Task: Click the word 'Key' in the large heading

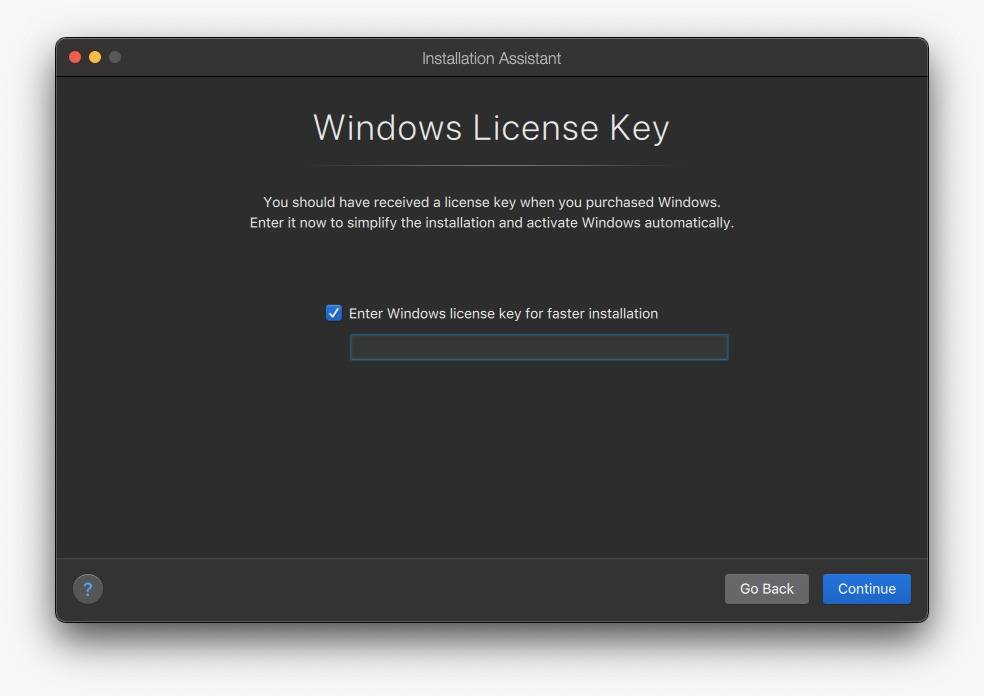Action: pos(639,129)
